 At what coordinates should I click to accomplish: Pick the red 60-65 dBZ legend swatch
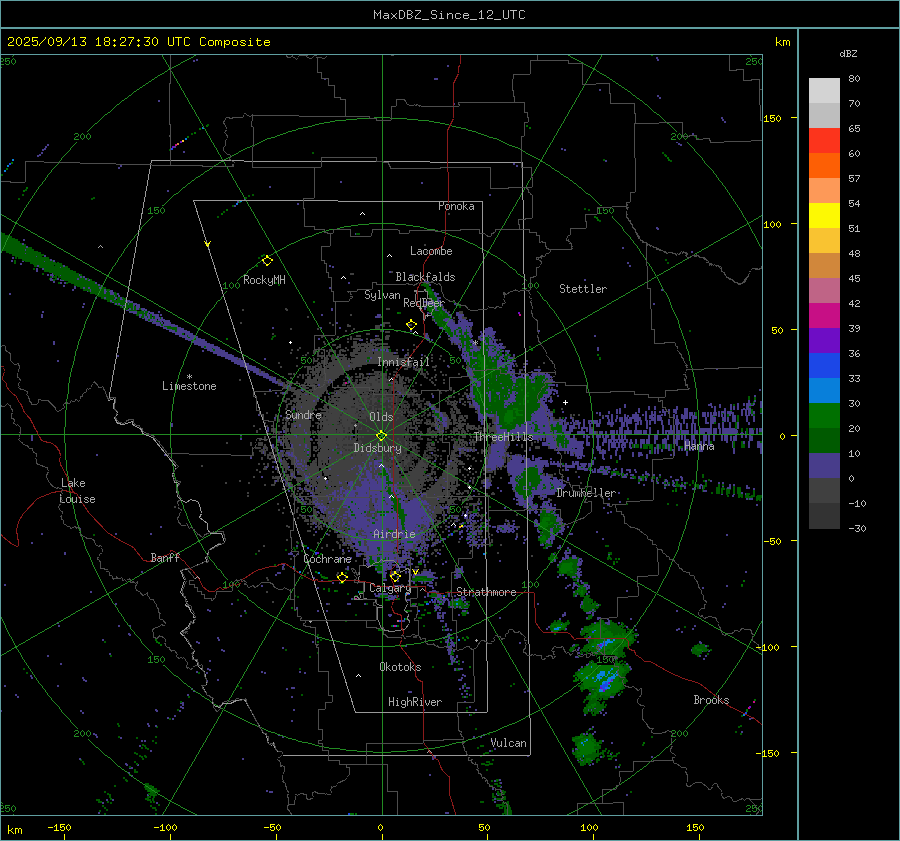[824, 141]
